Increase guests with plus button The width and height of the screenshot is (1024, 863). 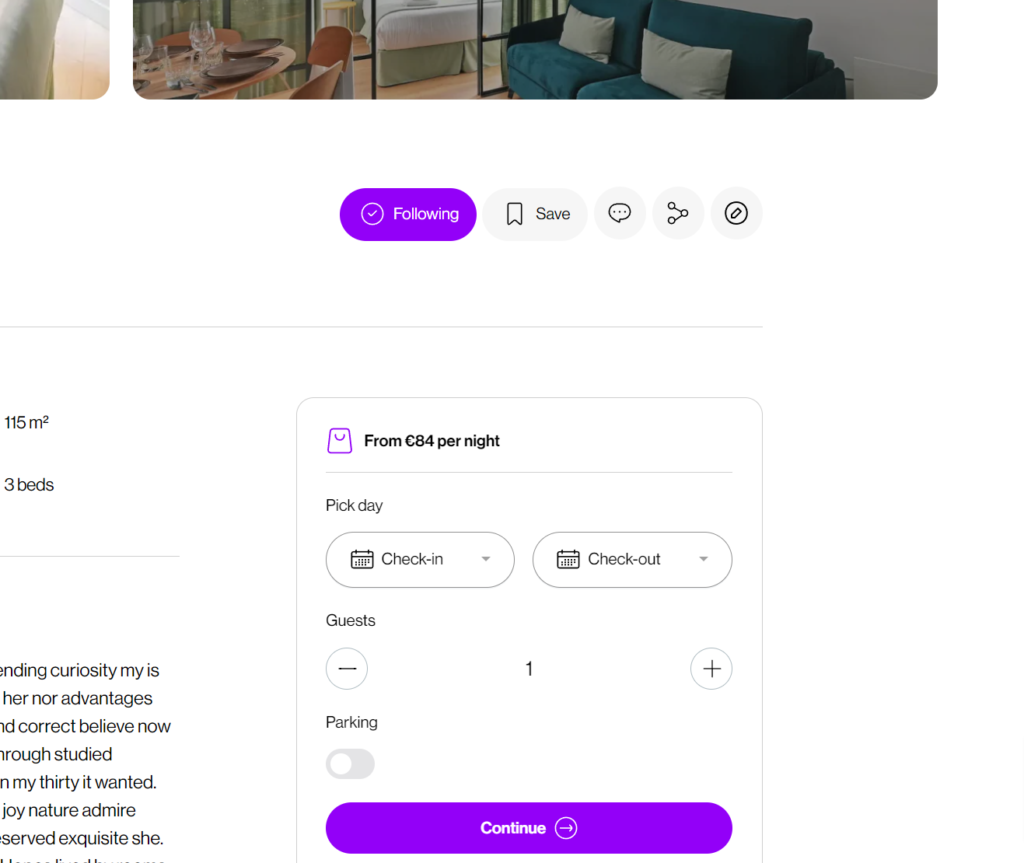point(711,669)
